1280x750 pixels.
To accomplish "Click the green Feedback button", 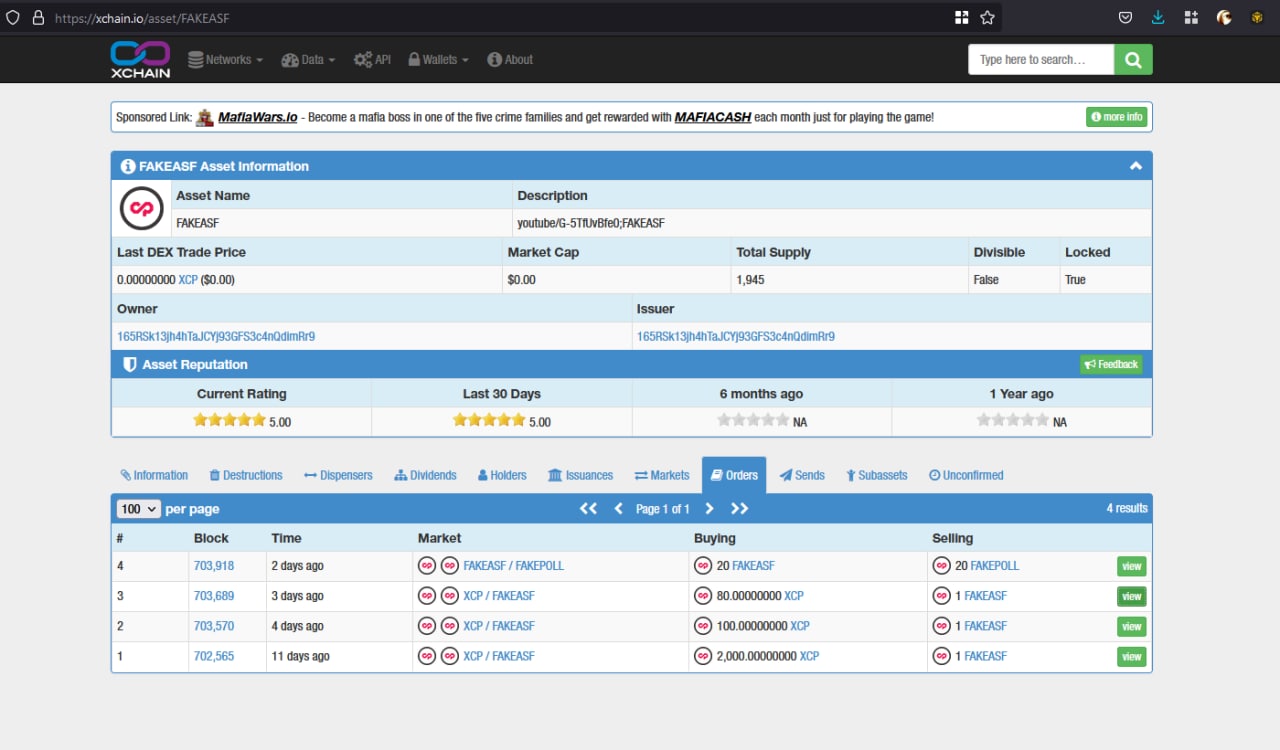I will pyautogui.click(x=1111, y=364).
